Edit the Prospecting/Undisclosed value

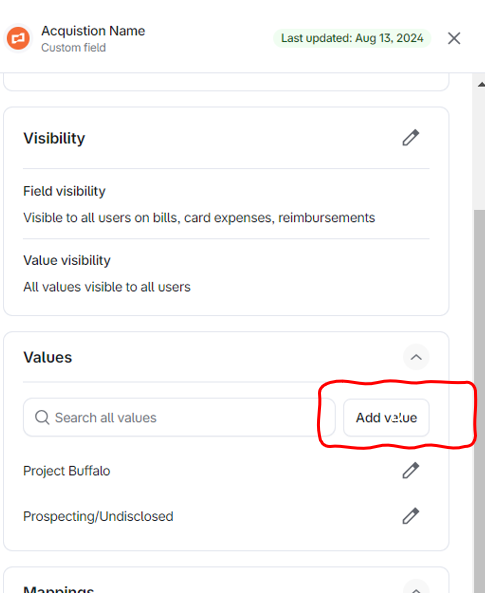(x=411, y=516)
